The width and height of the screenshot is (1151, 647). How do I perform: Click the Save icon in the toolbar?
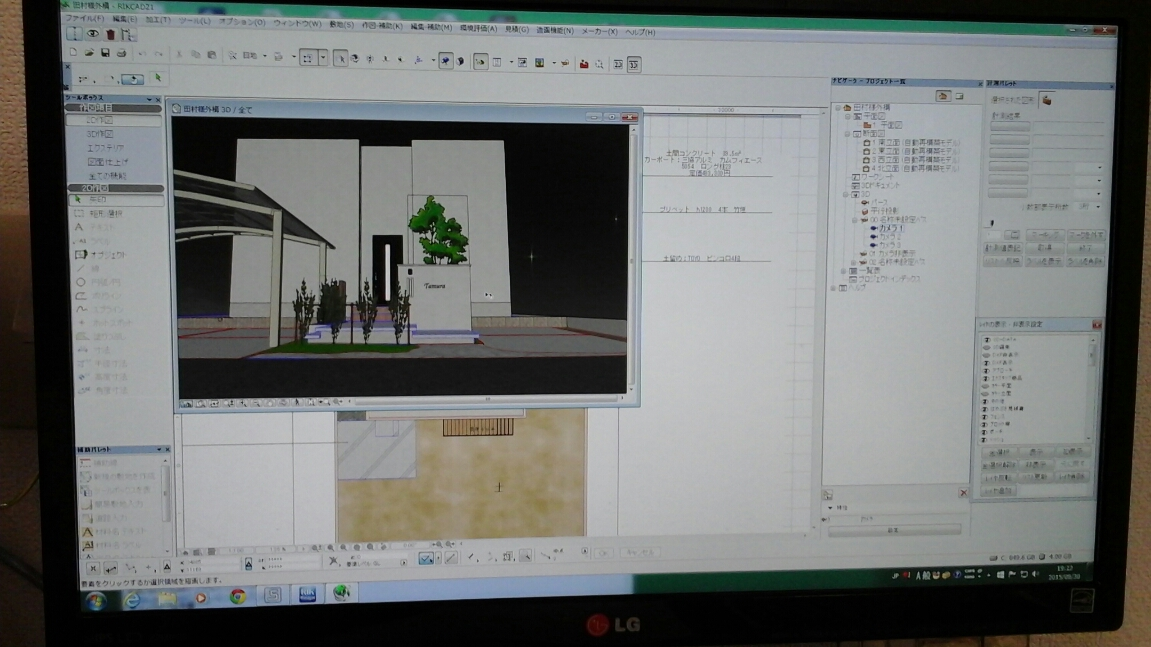point(104,53)
